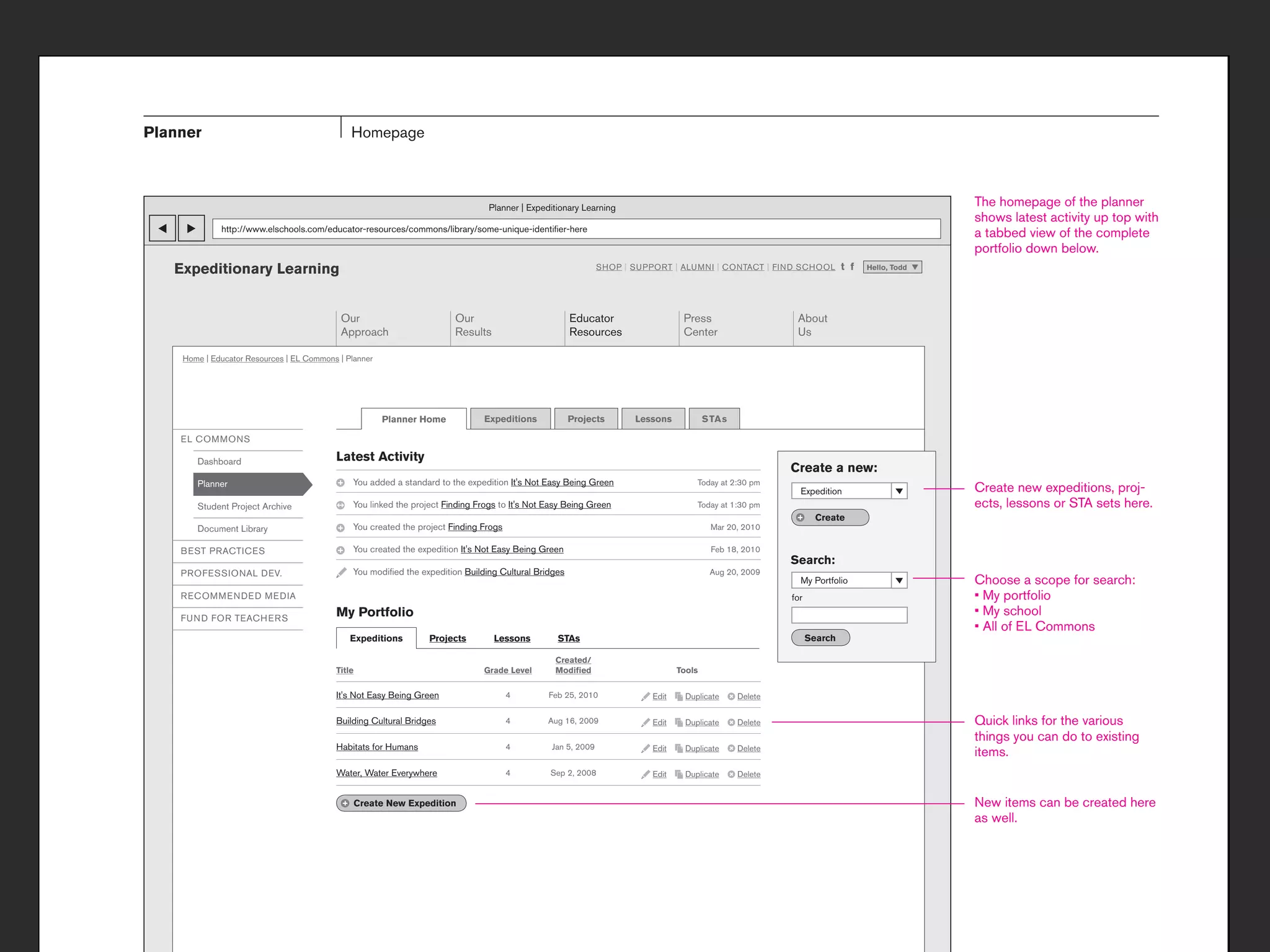Click Edit pencil icon for It's Not Easy Being Green
The height and width of the screenshot is (952, 1270).
click(646, 697)
